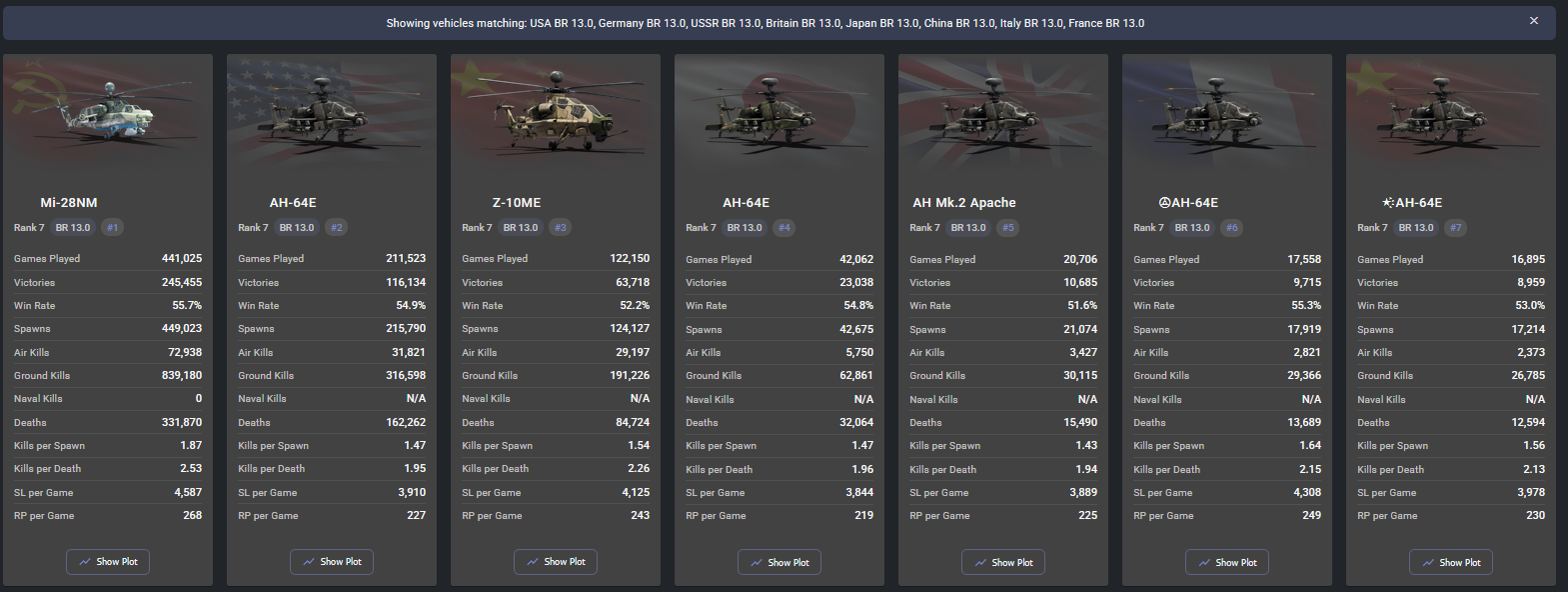This screenshot has width=1568, height=592.
Task: Click the AH Mk.2 Apache title
Action: 964,202
